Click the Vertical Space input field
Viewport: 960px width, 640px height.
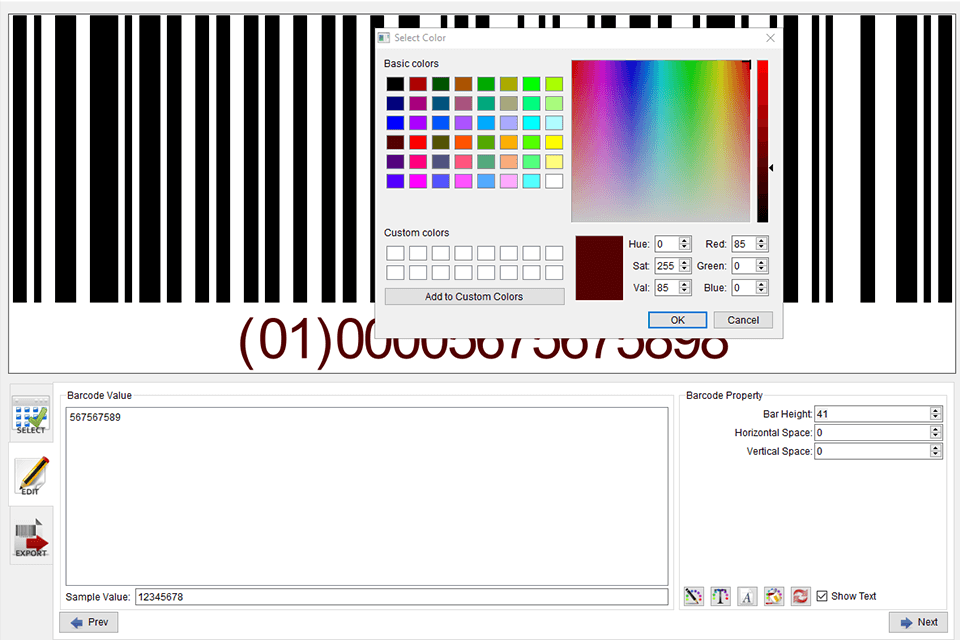tap(872, 451)
